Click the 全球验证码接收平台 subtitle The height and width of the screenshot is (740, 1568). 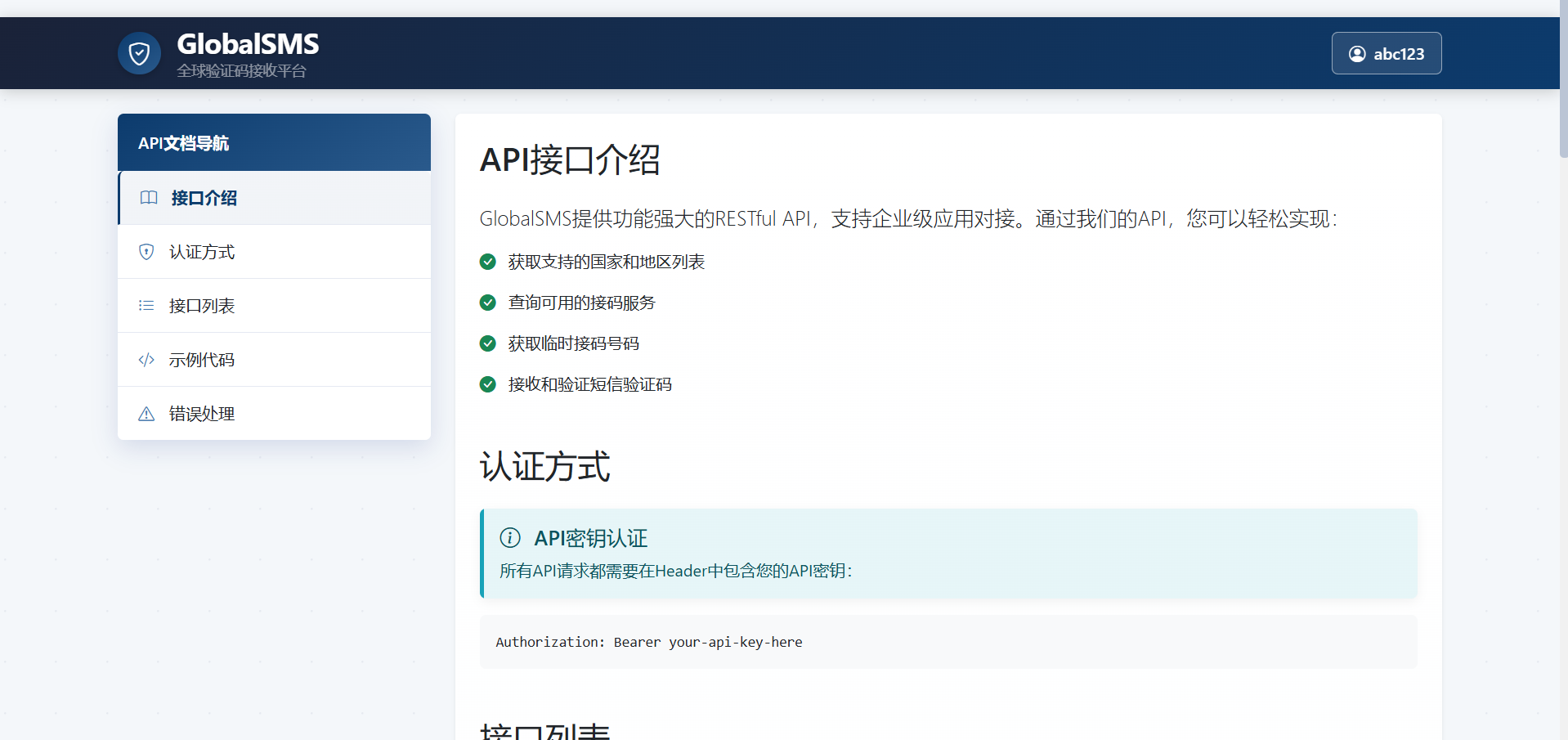tap(242, 71)
